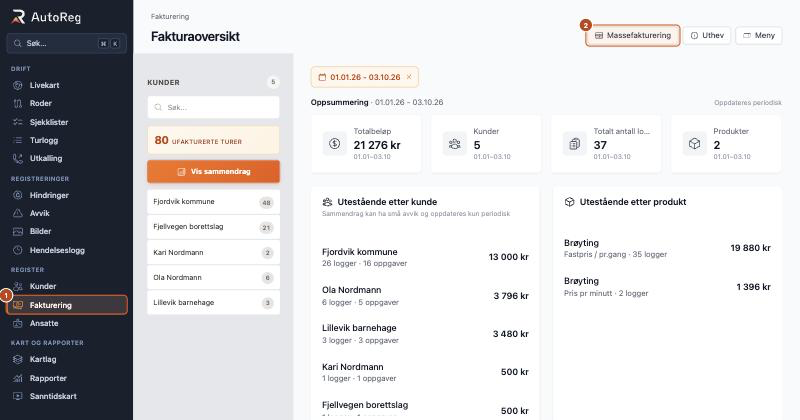Select Fjellvegen borettslag in customer list
Viewport: 800px width, 420px height.
click(213, 227)
